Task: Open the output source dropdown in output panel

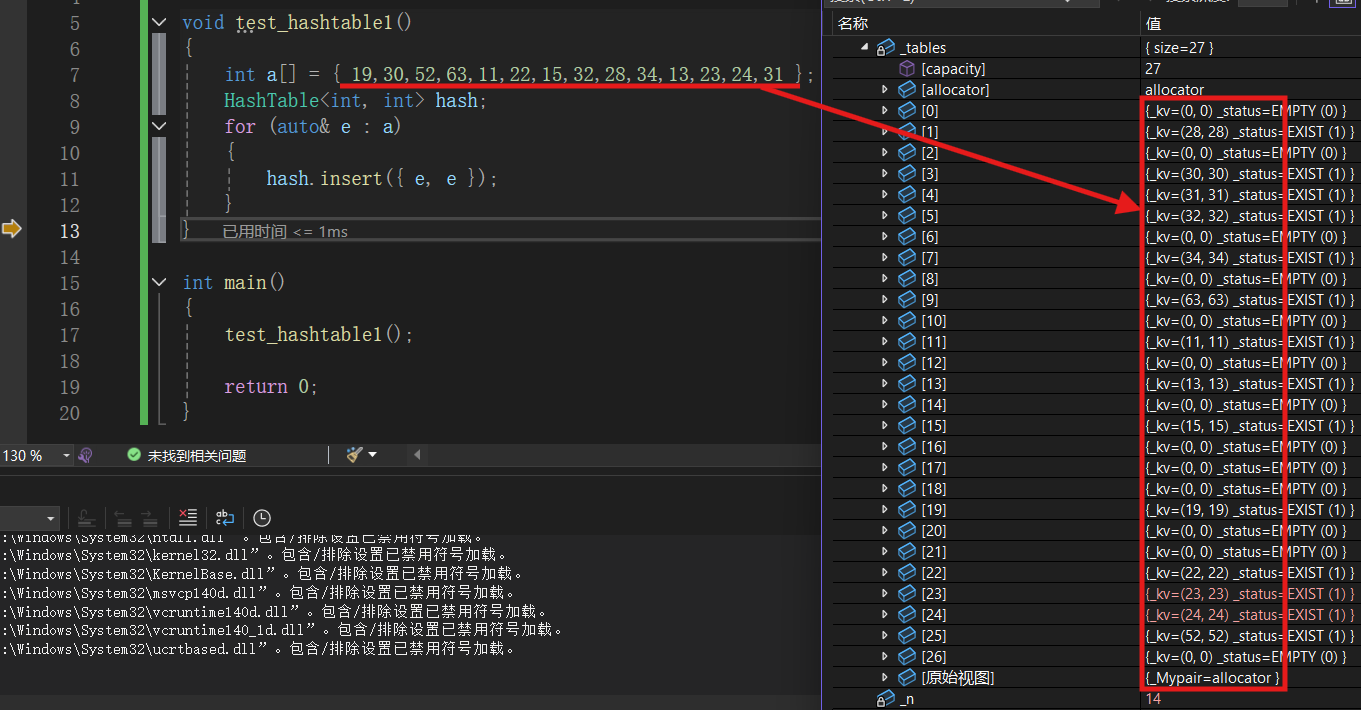Action: tap(51, 518)
